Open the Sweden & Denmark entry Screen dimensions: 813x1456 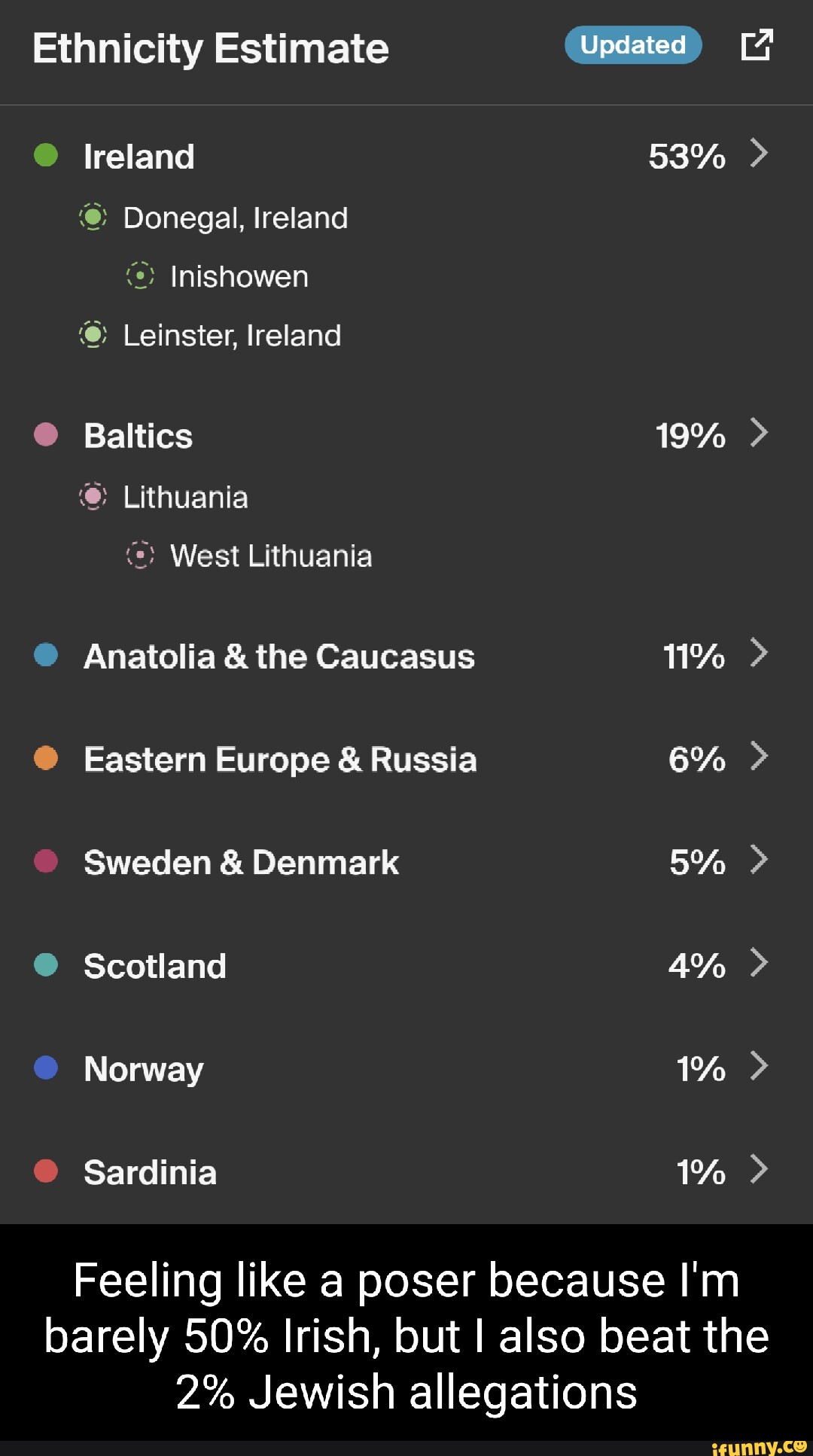241,862
